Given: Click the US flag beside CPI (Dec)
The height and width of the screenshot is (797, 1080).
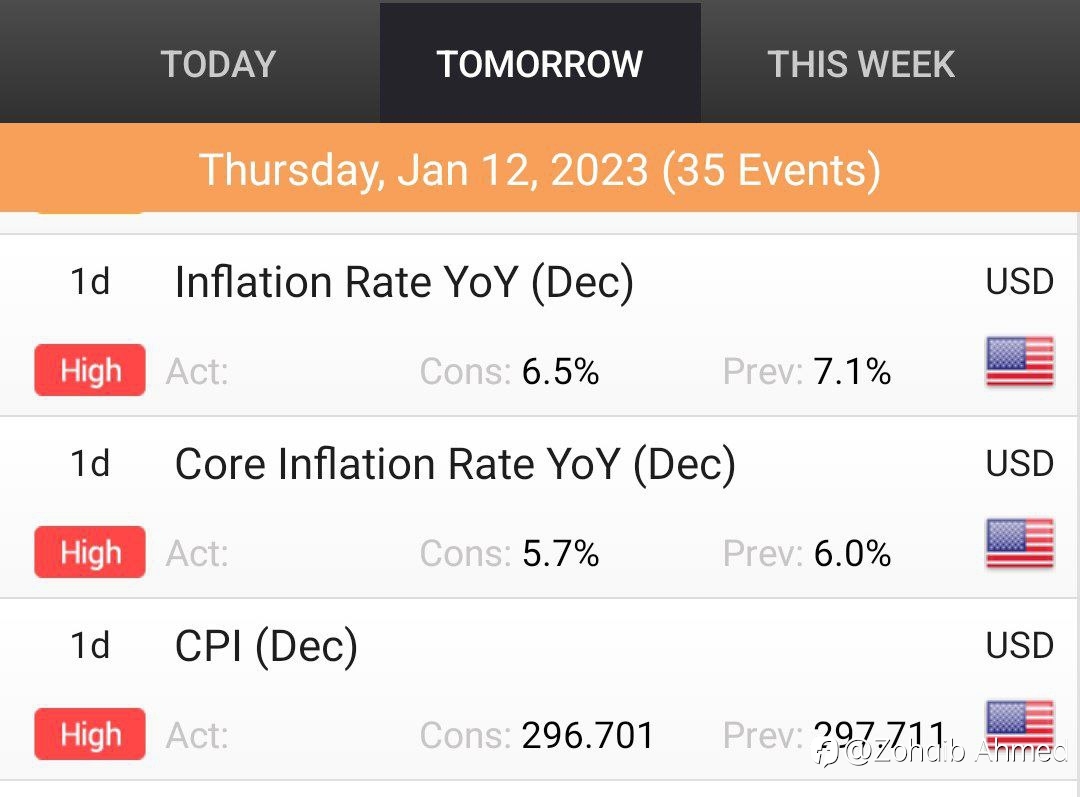Looking at the screenshot, I should coord(1019,725).
